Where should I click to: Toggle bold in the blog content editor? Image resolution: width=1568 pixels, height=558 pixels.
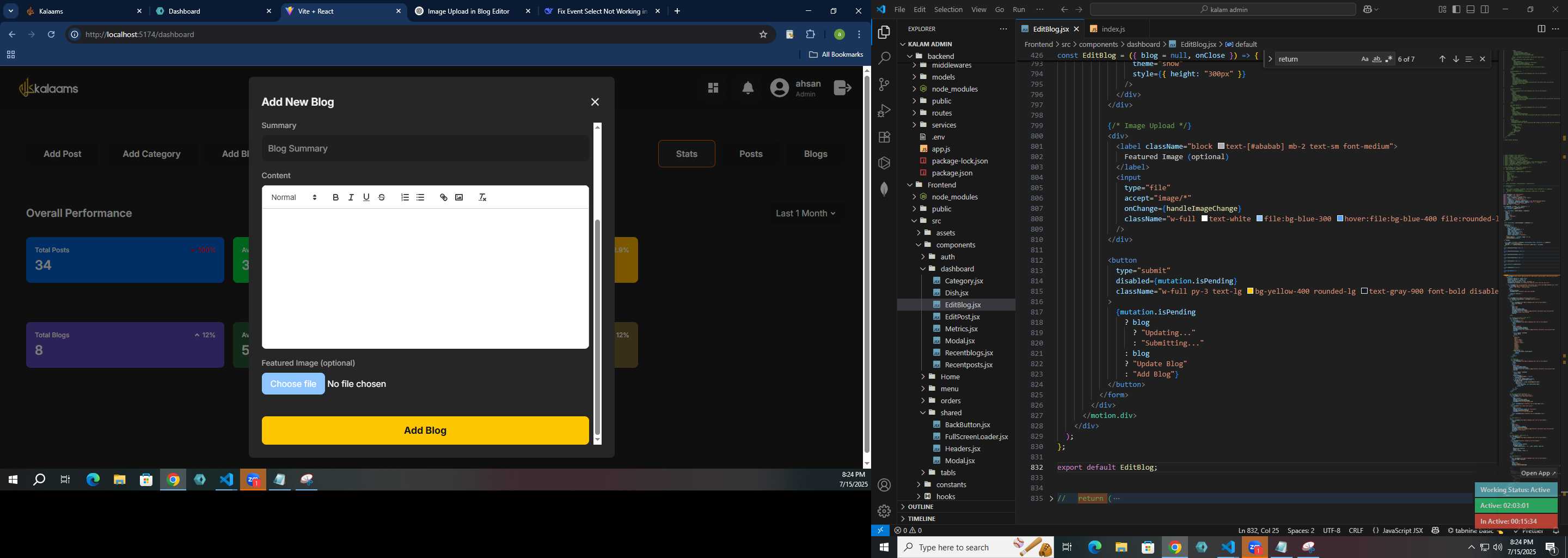point(335,197)
